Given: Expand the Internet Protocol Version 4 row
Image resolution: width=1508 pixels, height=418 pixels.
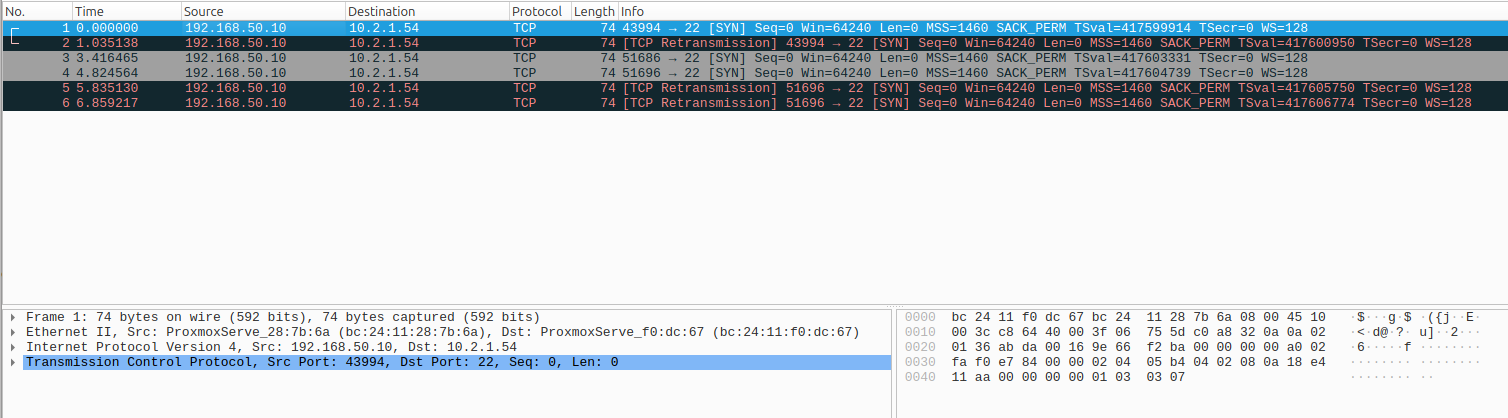Looking at the screenshot, I should click(x=12, y=347).
